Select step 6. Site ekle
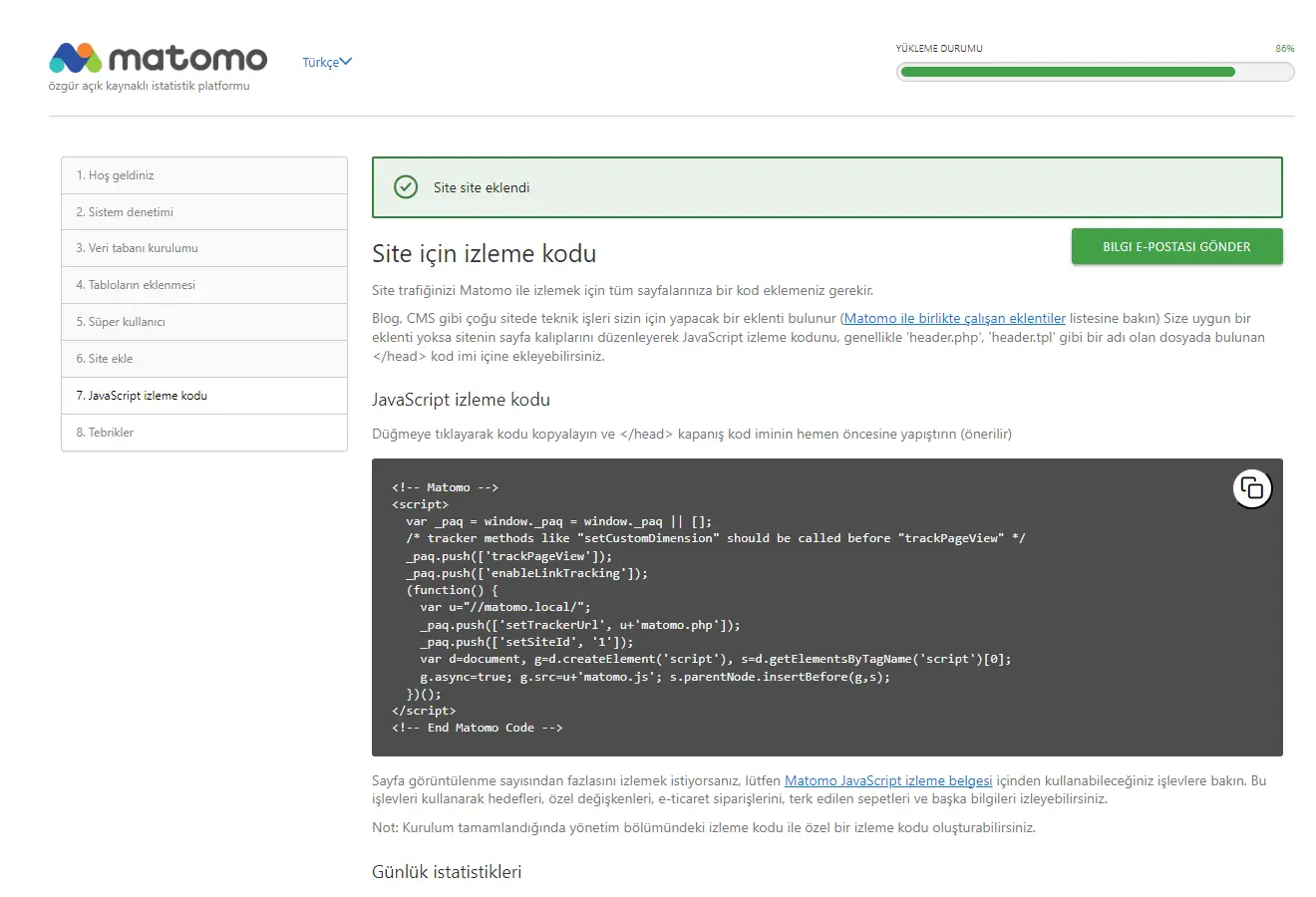Image resolution: width=1316 pixels, height=897 pixels. [204, 359]
